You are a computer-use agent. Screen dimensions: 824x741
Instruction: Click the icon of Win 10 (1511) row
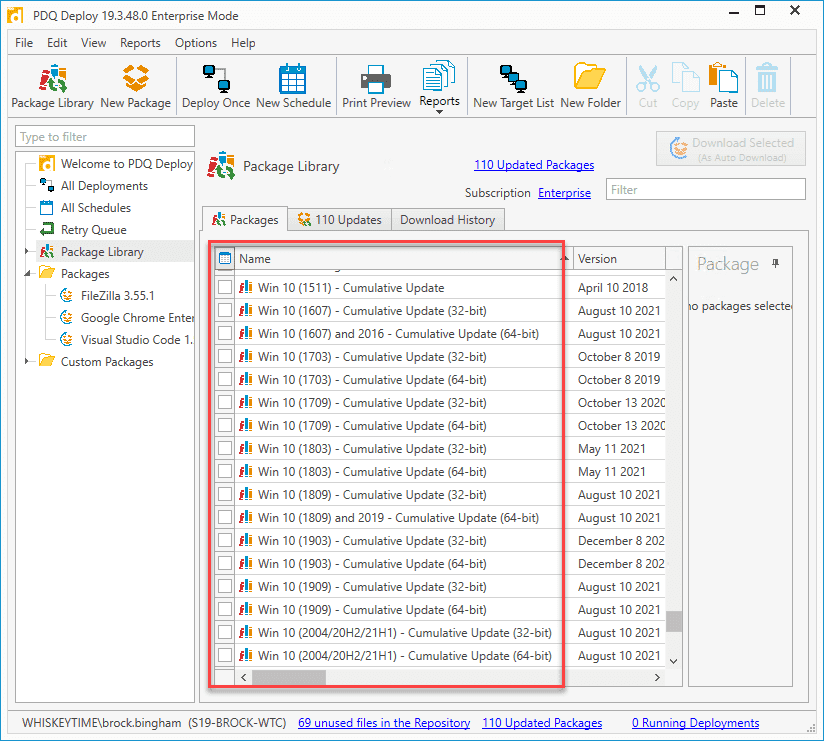(245, 287)
